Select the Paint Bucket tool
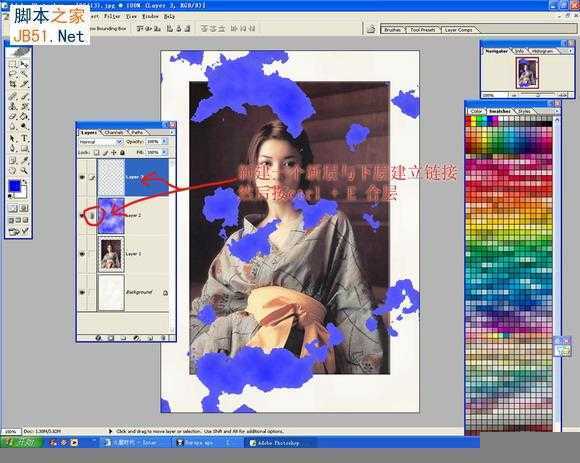 tap(24, 116)
